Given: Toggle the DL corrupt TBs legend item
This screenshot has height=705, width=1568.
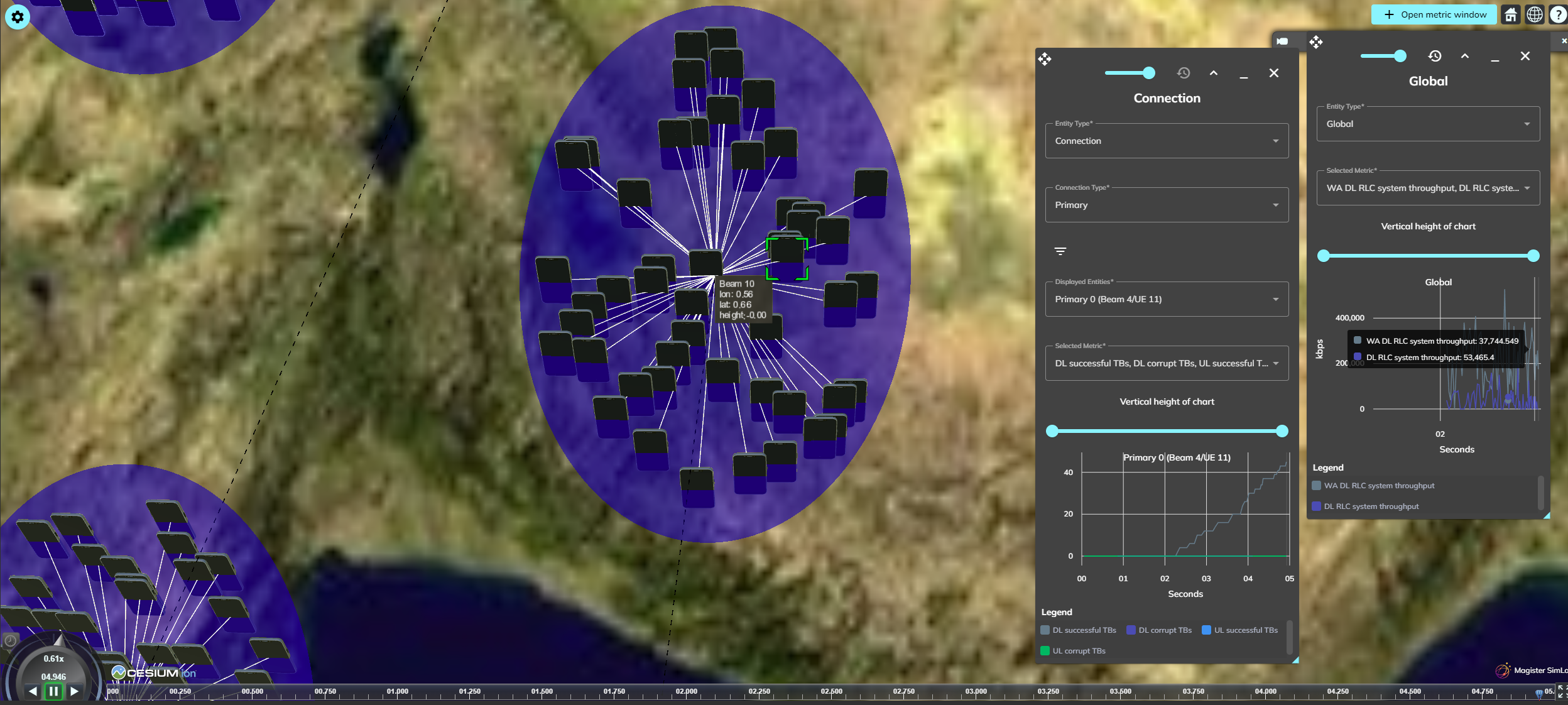Looking at the screenshot, I should point(1160,630).
